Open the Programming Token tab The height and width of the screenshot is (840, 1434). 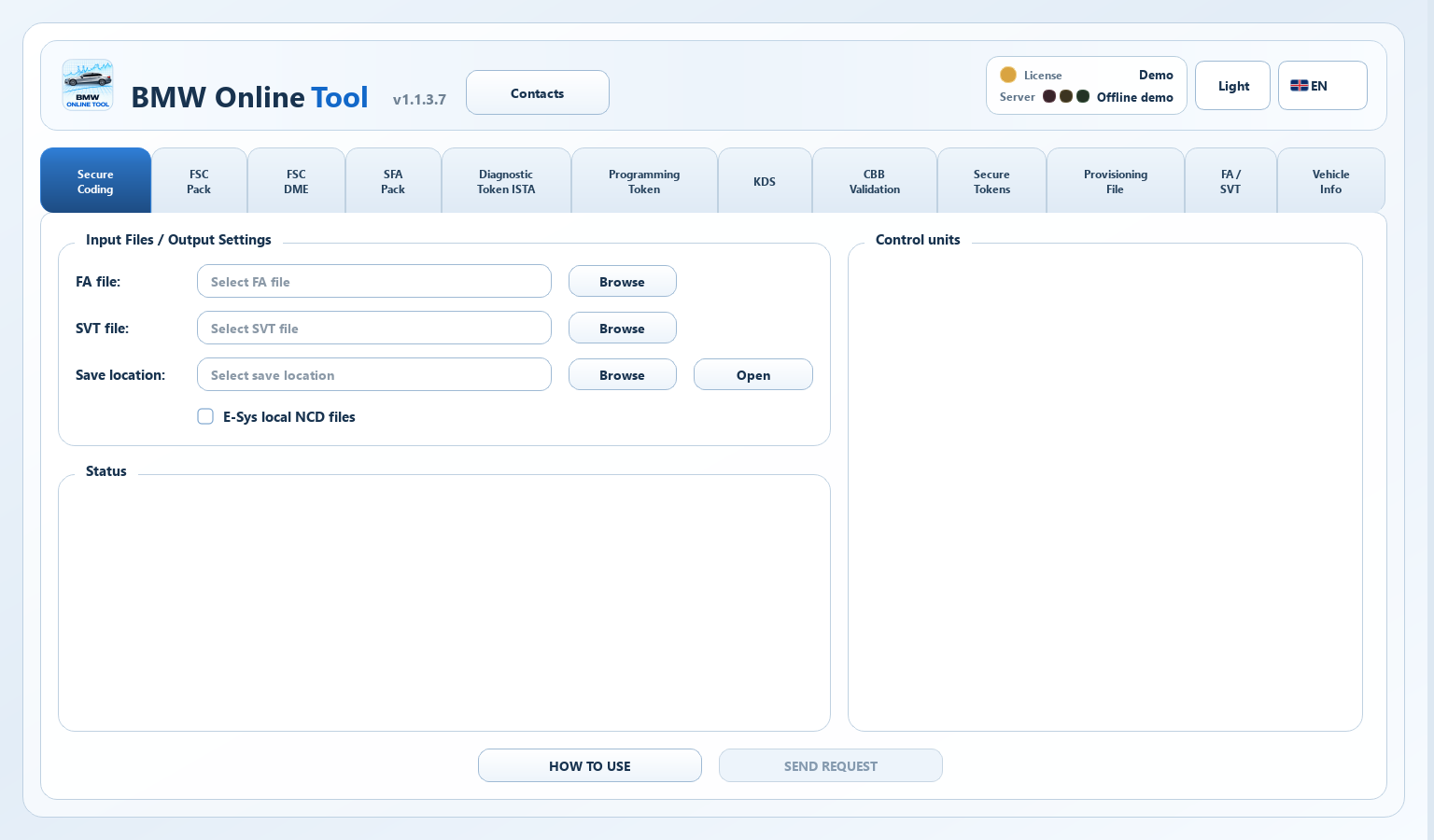pyautogui.click(x=644, y=181)
